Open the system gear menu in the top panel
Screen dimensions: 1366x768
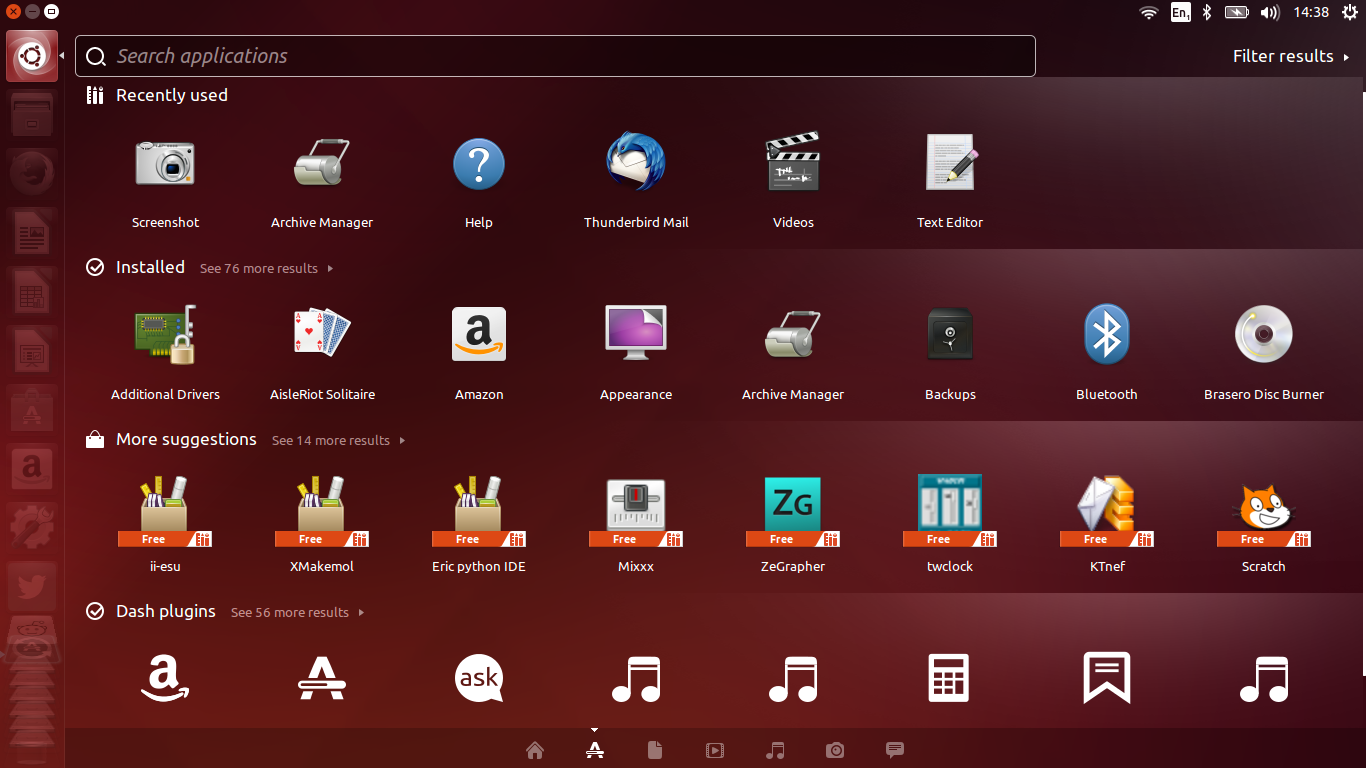pyautogui.click(x=1349, y=12)
